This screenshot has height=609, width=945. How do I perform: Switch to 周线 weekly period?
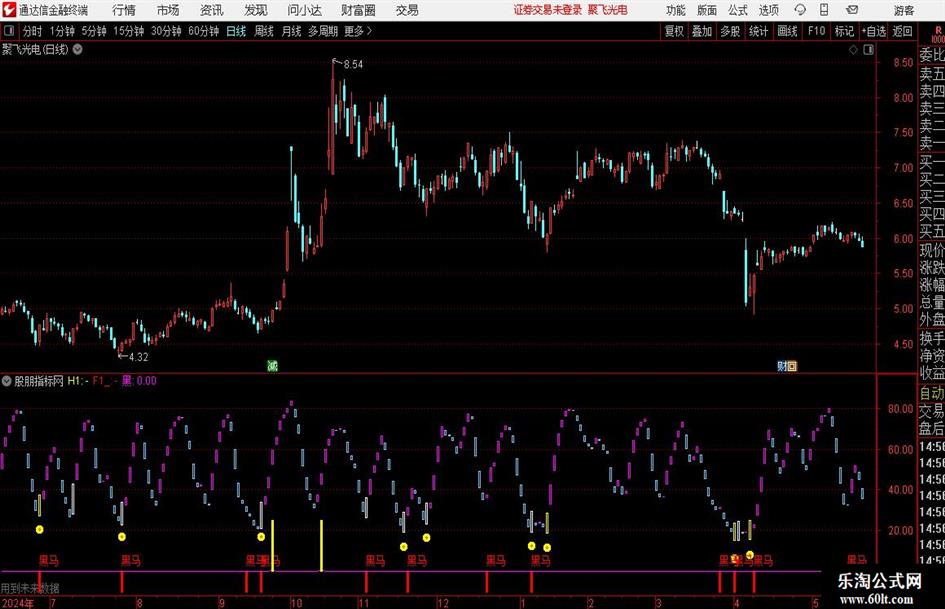[x=263, y=31]
